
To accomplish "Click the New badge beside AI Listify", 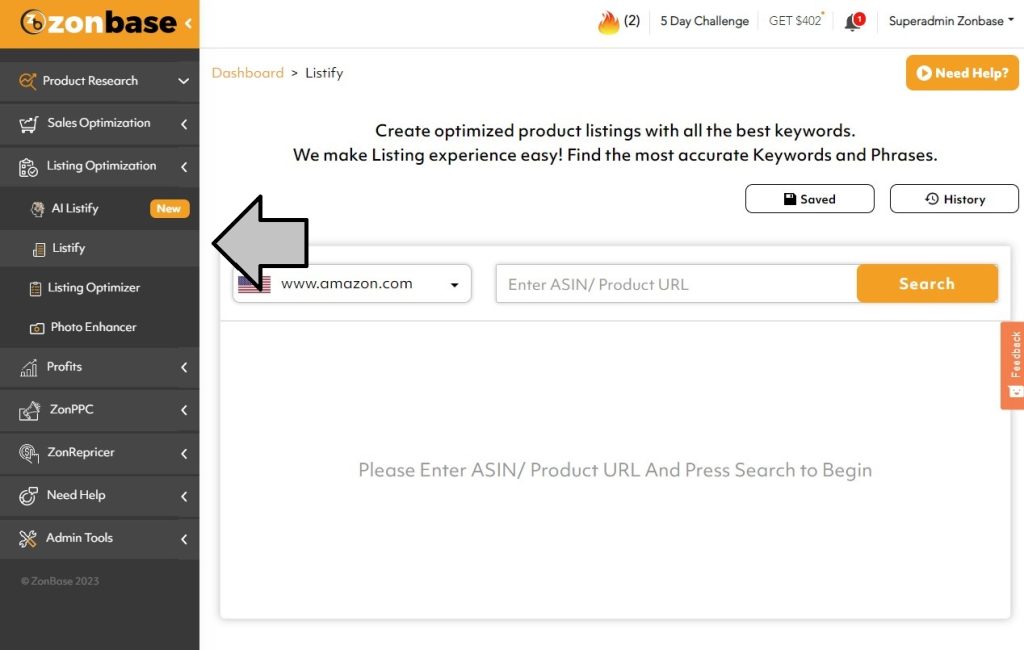I will pos(169,208).
